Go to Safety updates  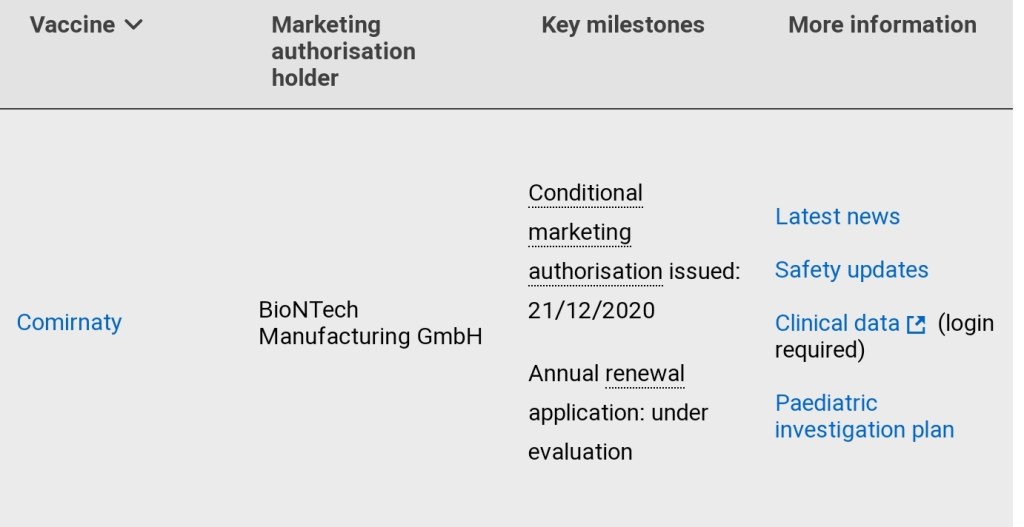(851, 270)
